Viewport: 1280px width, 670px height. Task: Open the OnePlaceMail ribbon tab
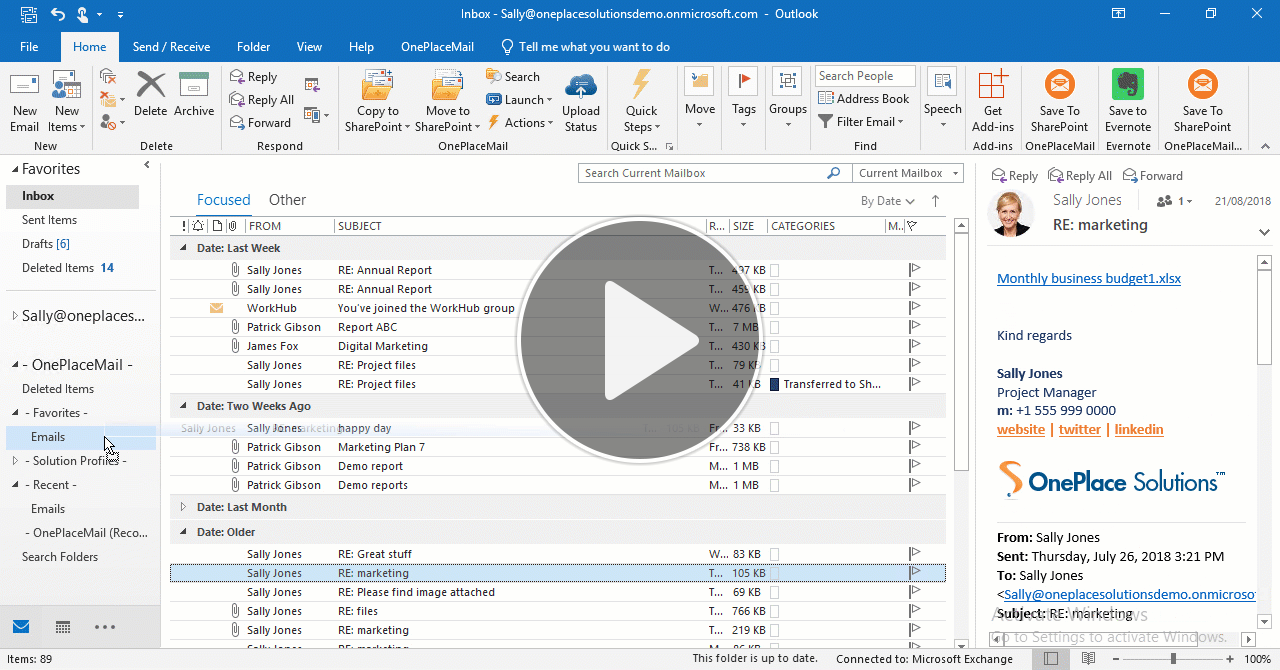(x=437, y=47)
